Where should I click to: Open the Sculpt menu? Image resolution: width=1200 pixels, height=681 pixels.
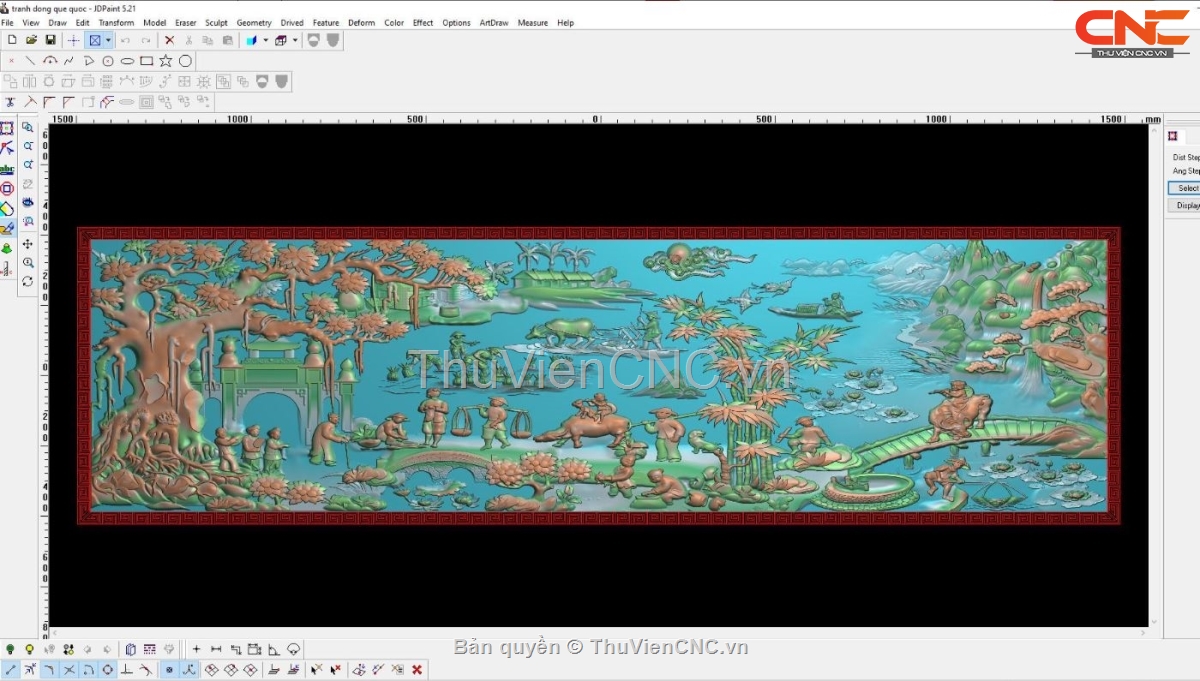(x=216, y=22)
